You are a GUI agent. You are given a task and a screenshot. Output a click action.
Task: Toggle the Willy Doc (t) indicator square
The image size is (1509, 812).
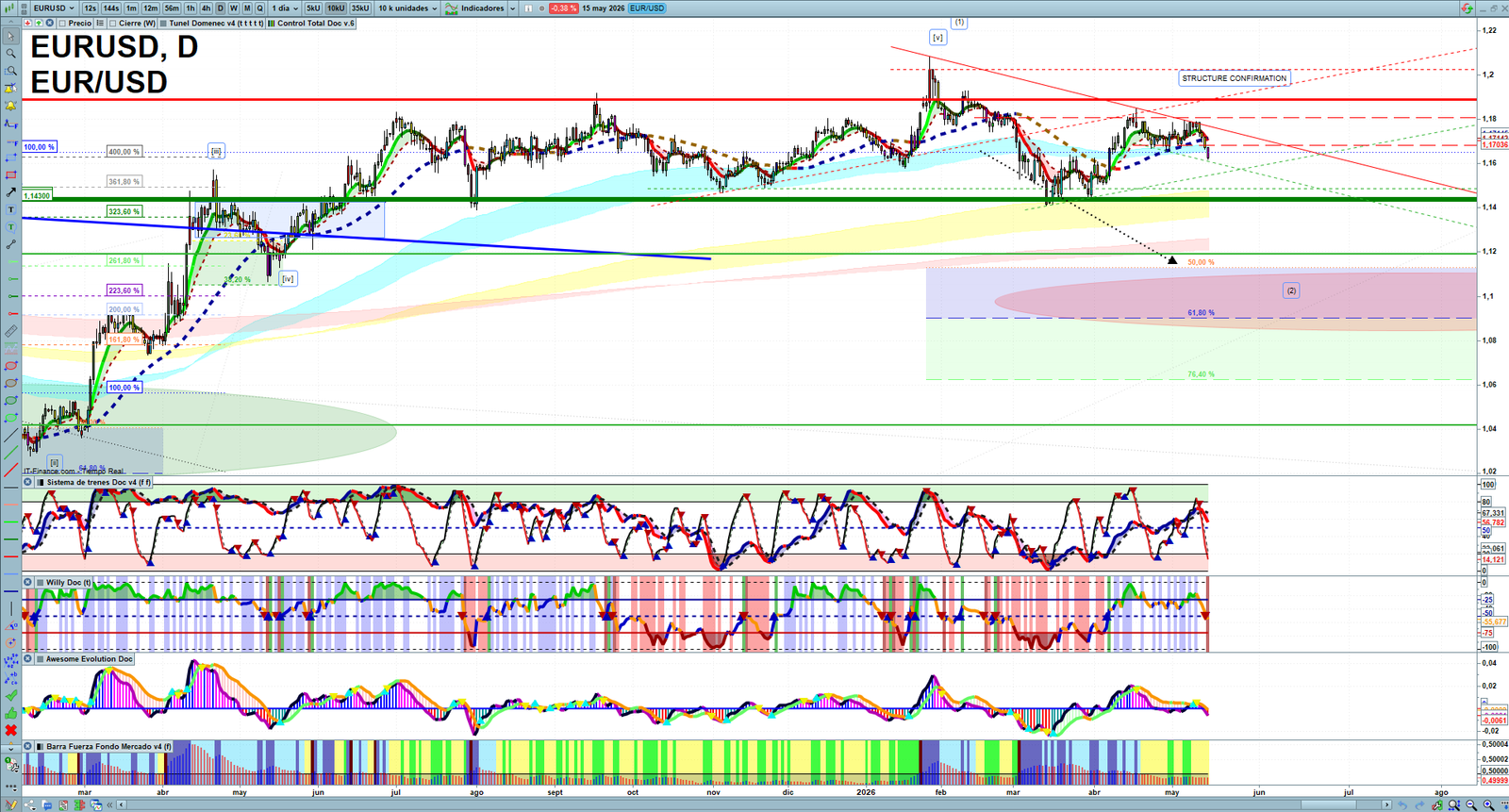coord(39,583)
